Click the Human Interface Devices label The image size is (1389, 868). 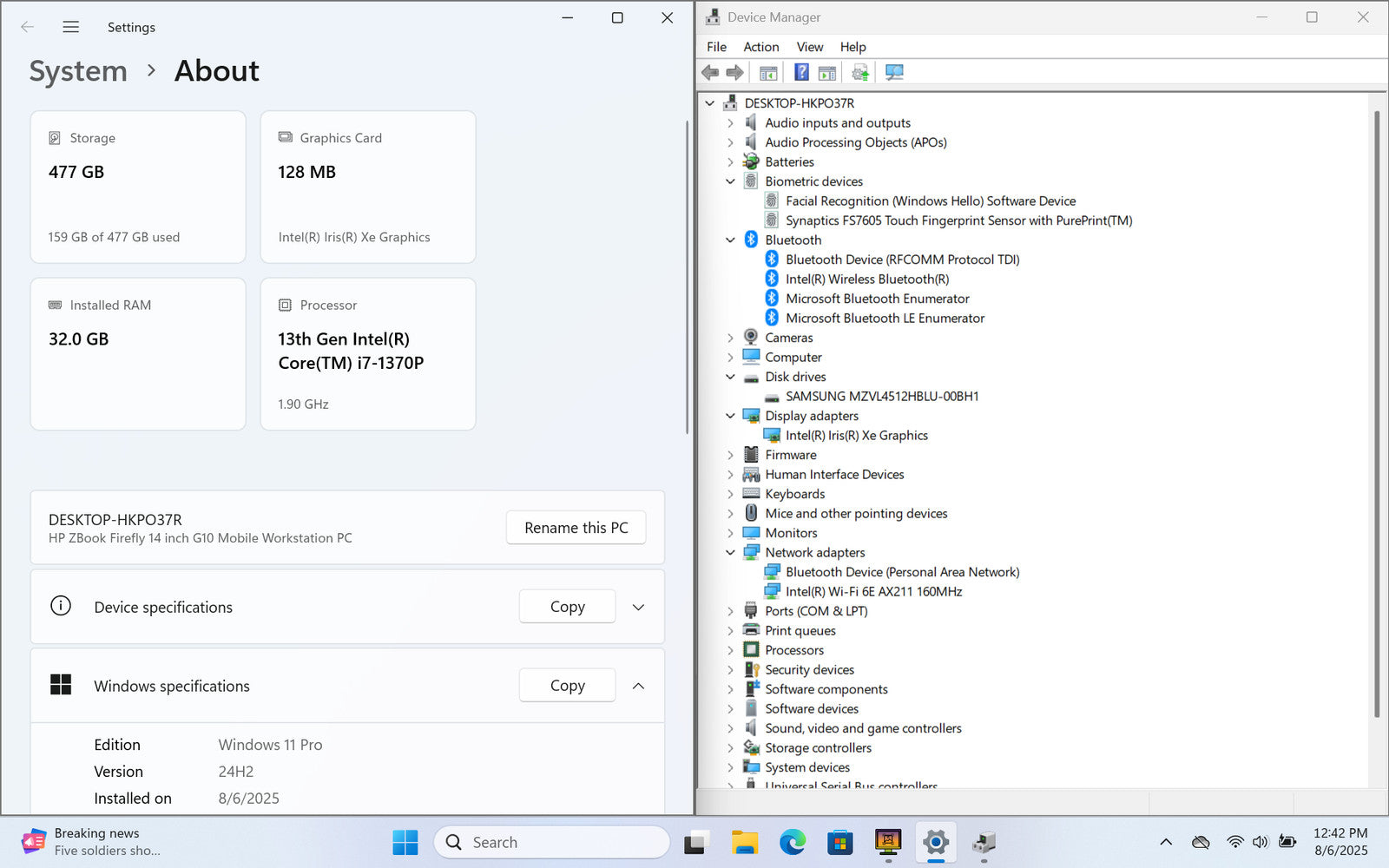point(834,475)
